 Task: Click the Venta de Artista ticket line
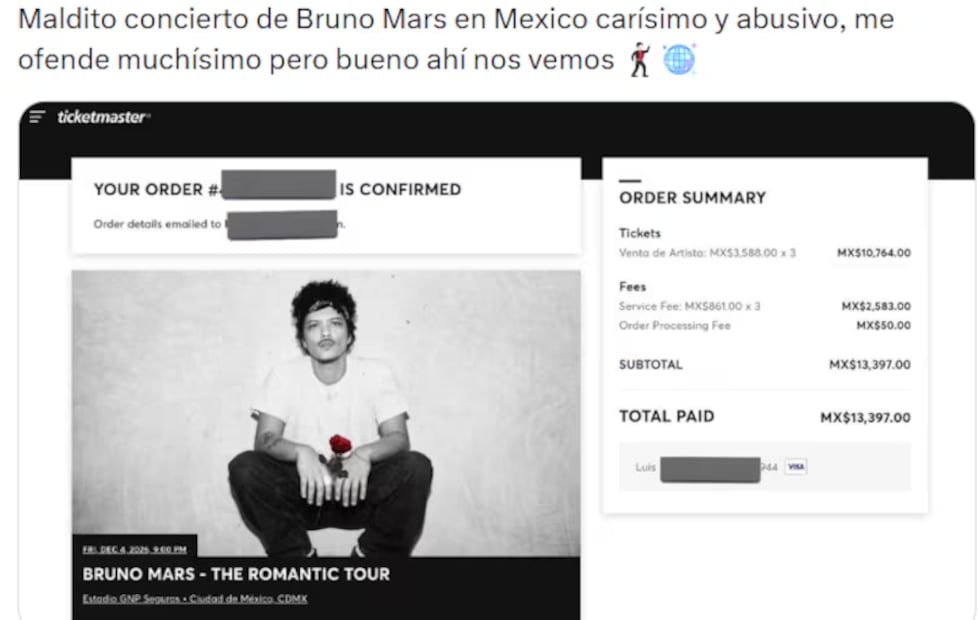[765, 253]
